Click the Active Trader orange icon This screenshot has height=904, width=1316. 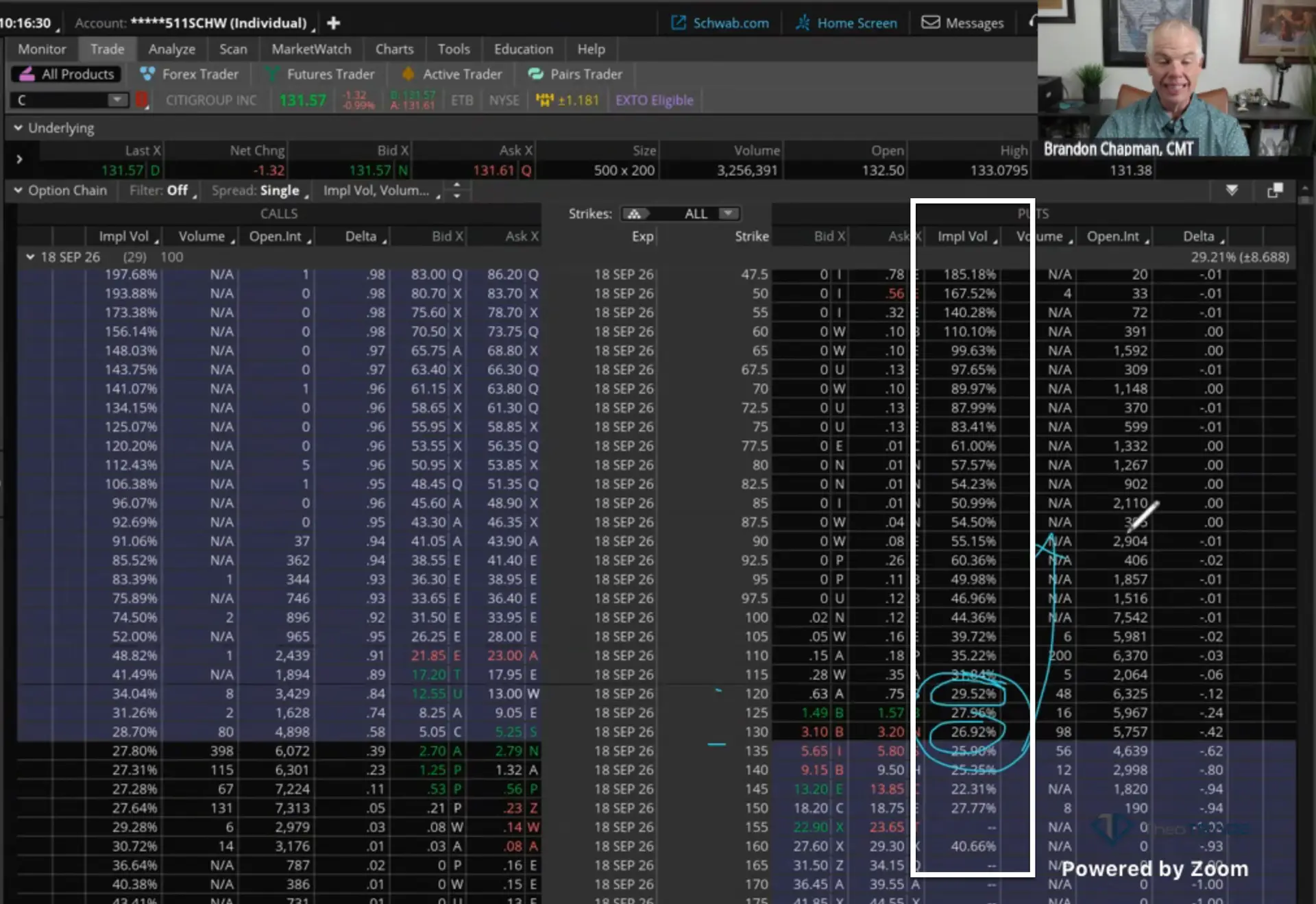pyautogui.click(x=408, y=74)
